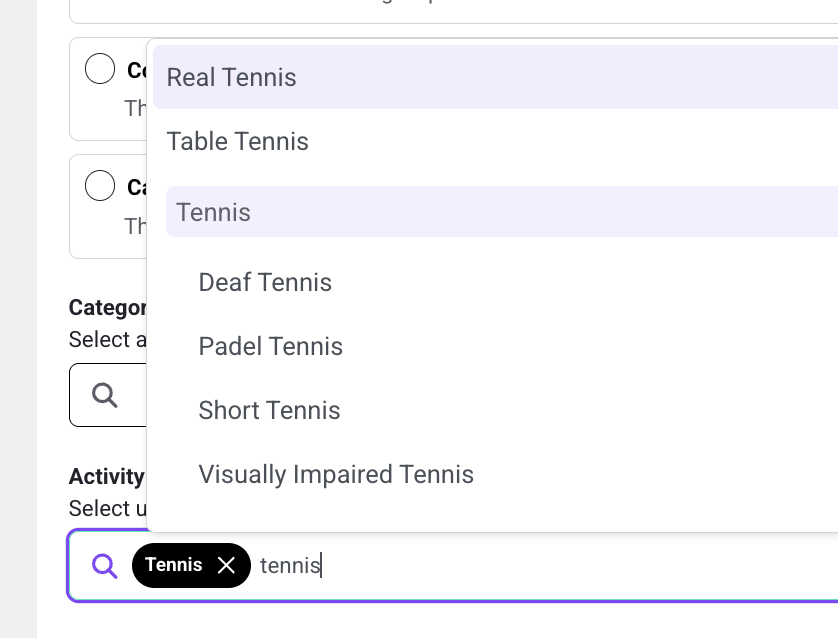Click the black Tennis tag label
Image resolution: width=838 pixels, height=638 pixels.
(x=174, y=565)
